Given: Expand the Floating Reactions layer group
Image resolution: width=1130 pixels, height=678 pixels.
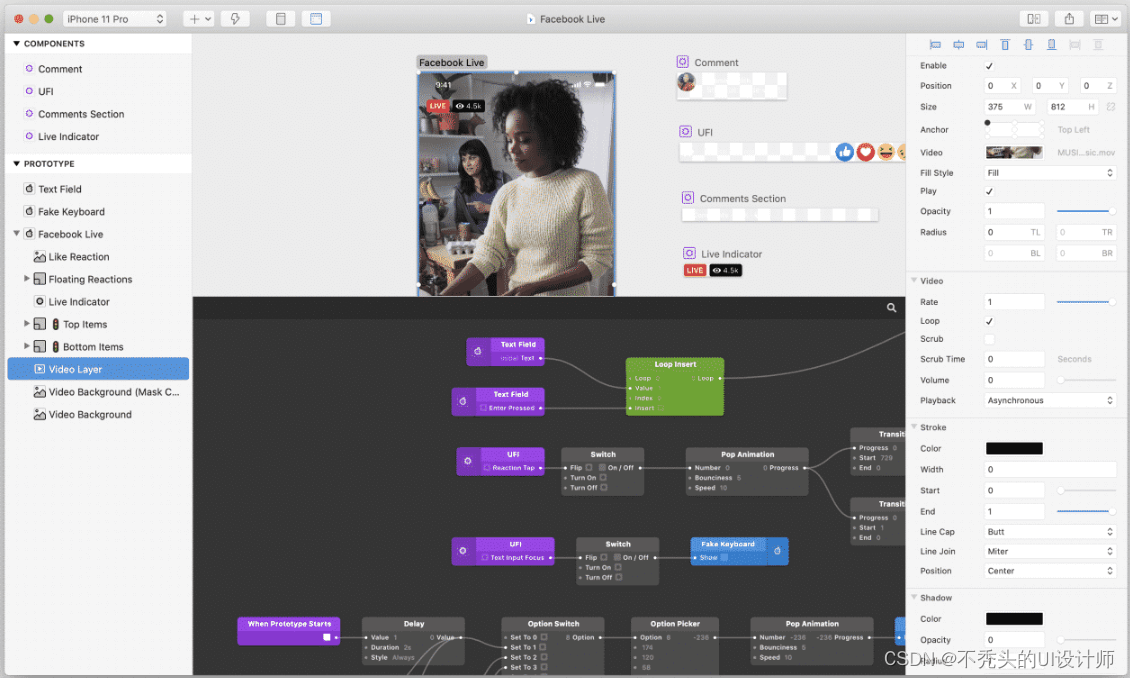Looking at the screenshot, I should (27, 278).
